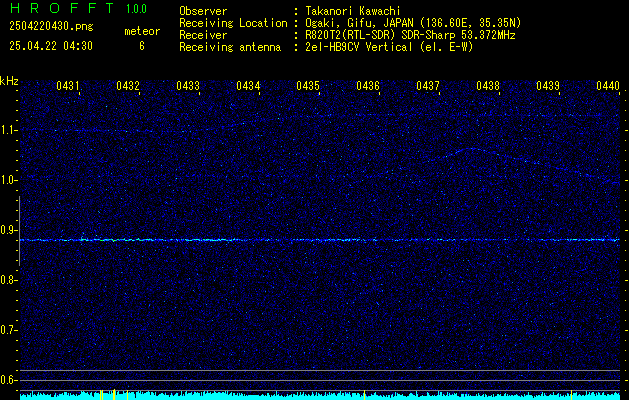
Task: Click the 0434 time axis label
Action: [x=248, y=85]
